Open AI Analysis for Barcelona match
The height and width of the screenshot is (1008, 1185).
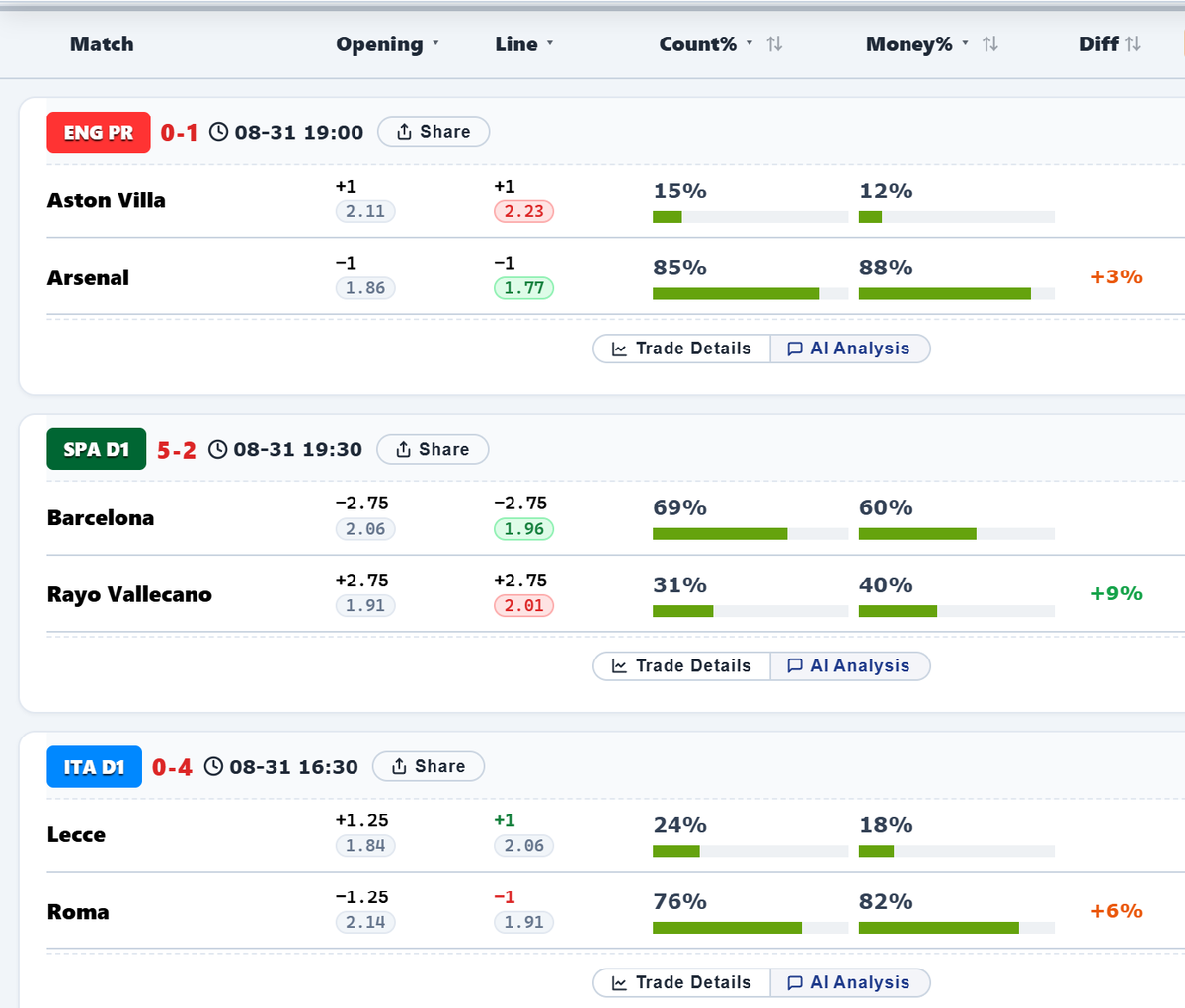tap(849, 665)
